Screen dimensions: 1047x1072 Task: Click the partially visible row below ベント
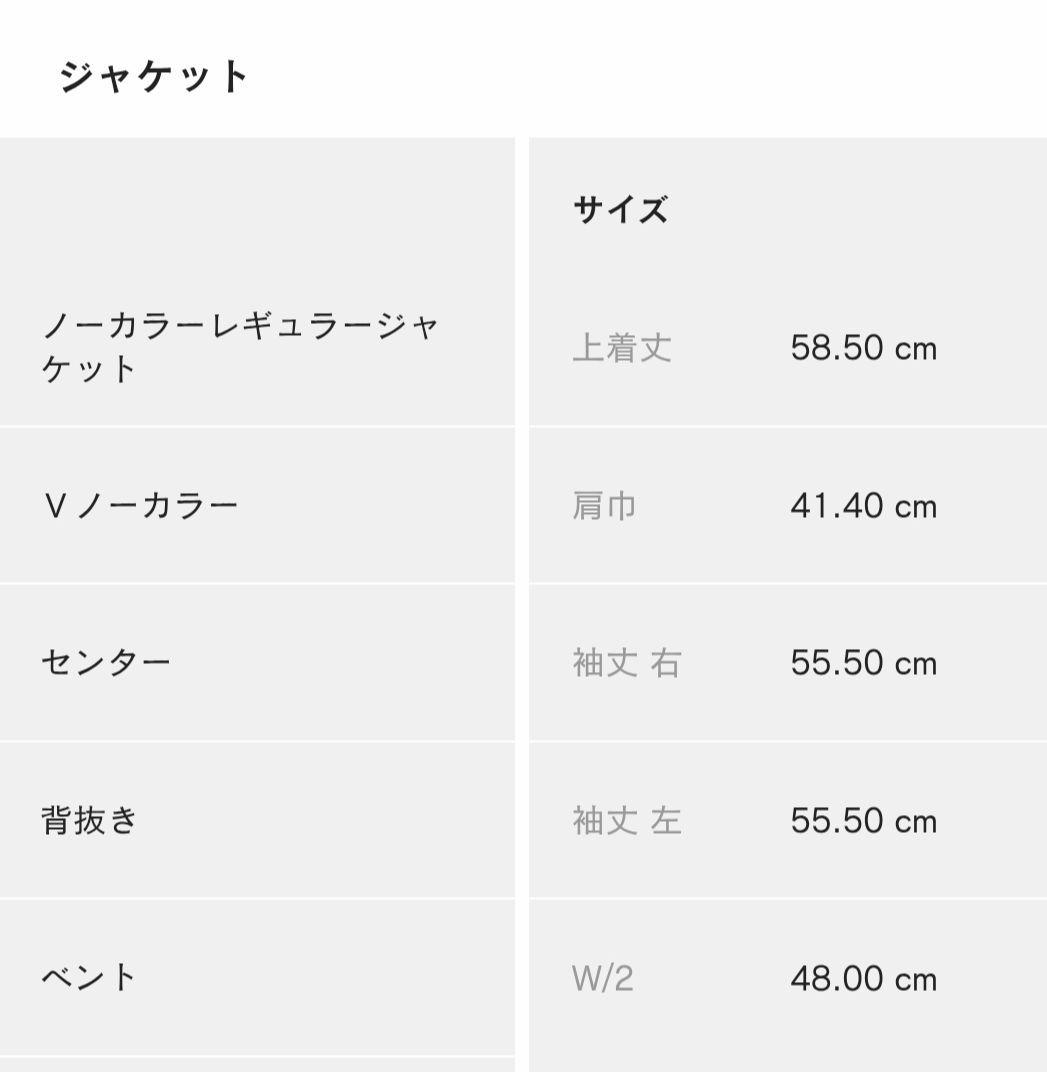point(257,1065)
